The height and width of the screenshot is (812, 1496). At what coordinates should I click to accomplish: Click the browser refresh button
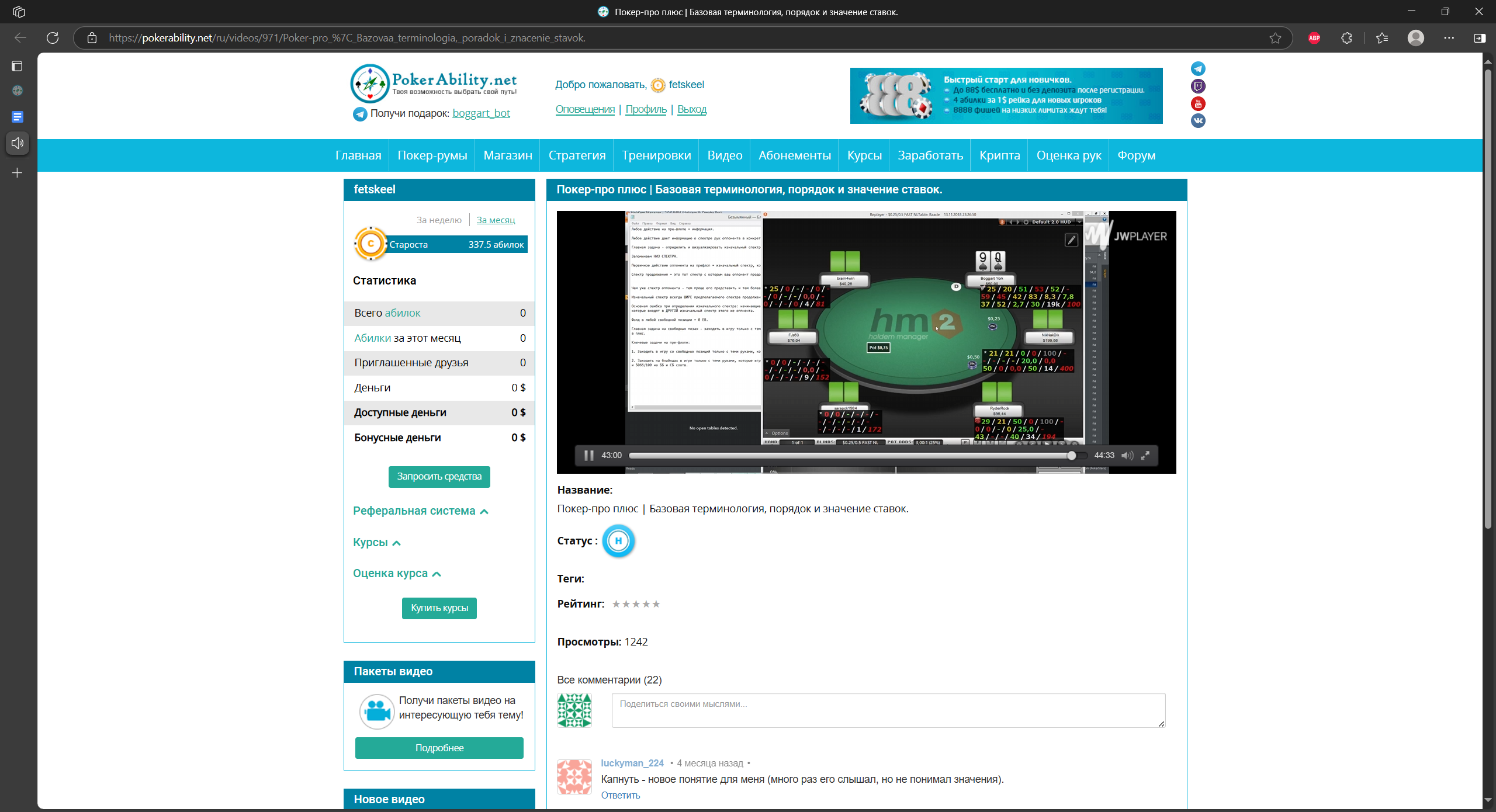click(x=53, y=38)
